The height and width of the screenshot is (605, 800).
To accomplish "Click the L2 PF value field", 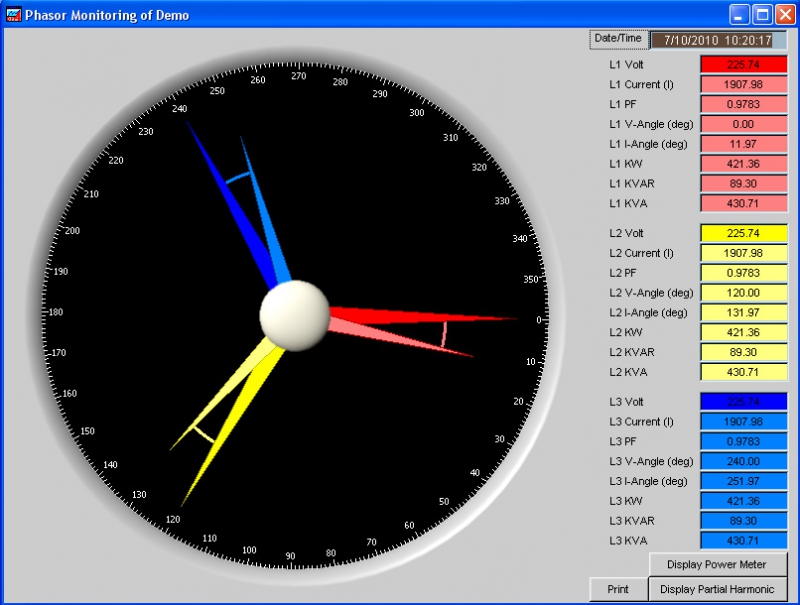I will (743, 273).
